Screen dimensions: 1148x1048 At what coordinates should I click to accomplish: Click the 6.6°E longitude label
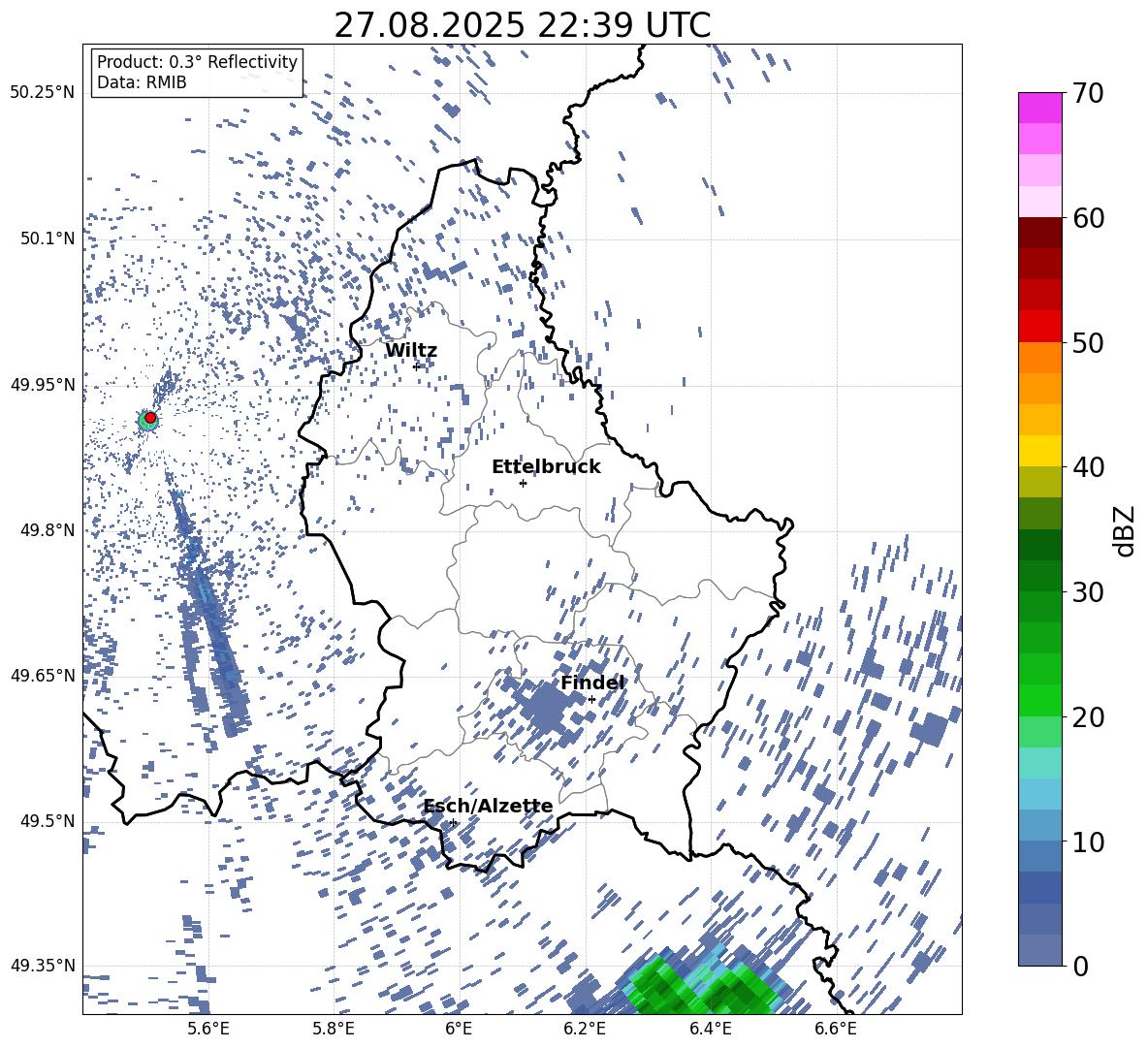(836, 1029)
